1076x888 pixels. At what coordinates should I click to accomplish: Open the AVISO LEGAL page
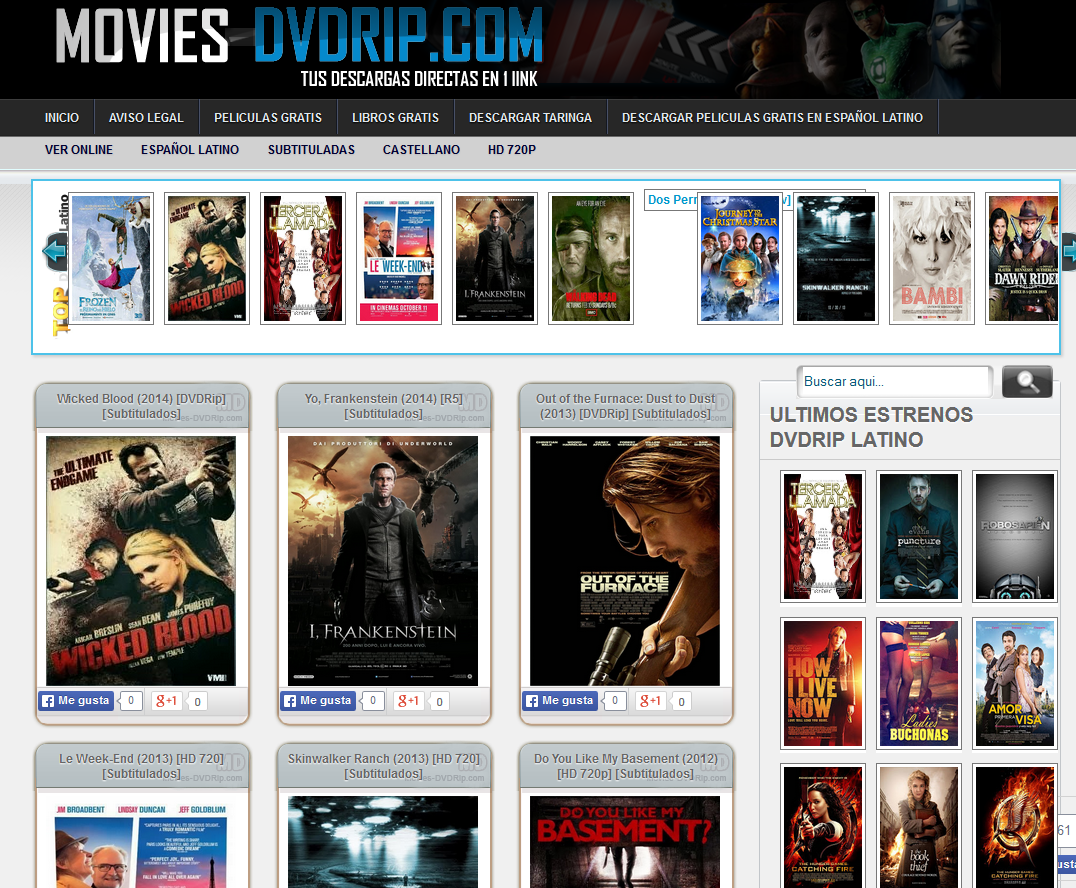[146, 117]
